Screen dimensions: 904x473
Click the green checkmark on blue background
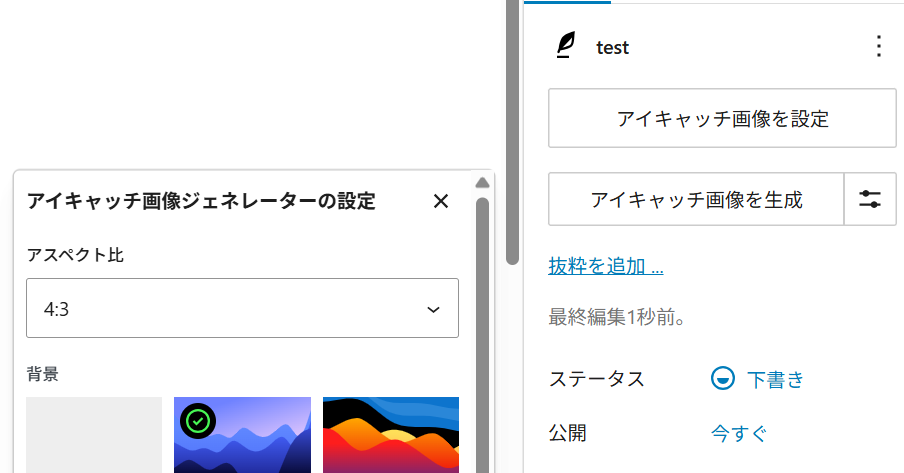[x=198, y=421]
